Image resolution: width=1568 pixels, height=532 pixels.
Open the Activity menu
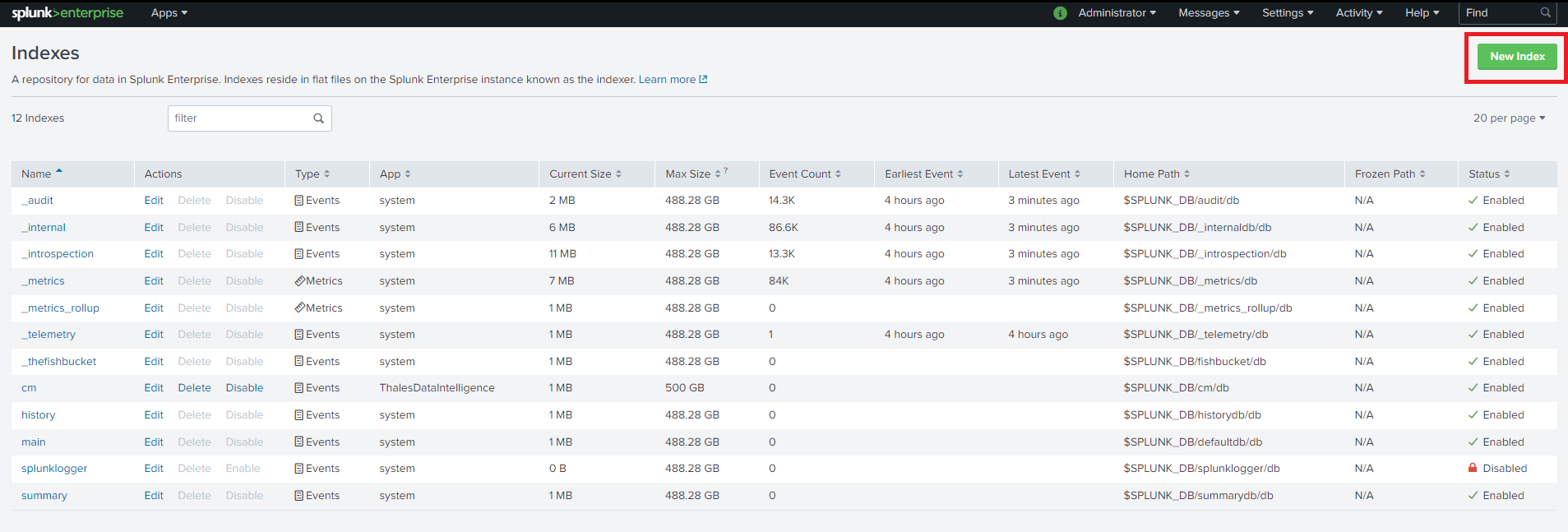point(1359,13)
